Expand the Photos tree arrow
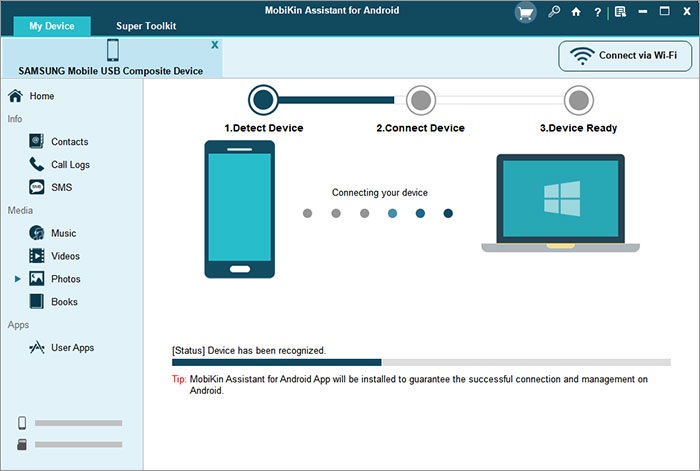This screenshot has width=700, height=471. [x=17, y=279]
